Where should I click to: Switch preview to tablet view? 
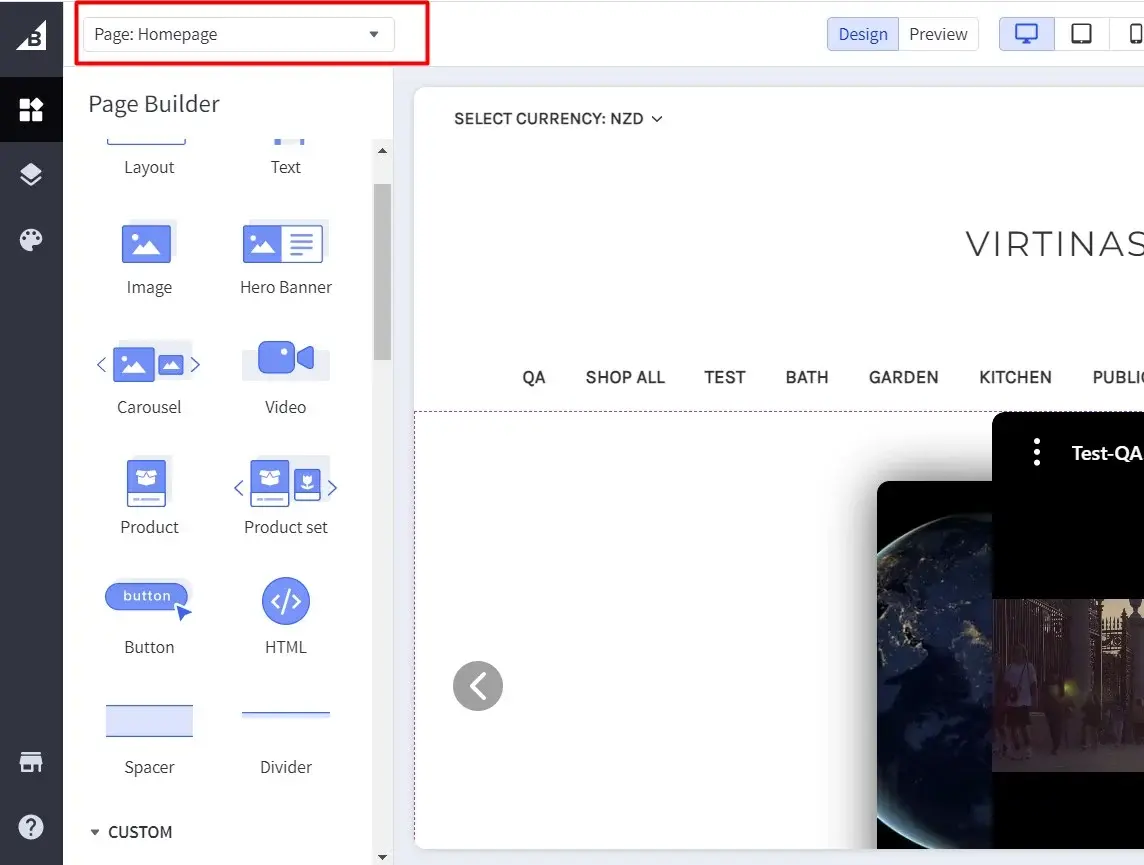(x=1081, y=33)
